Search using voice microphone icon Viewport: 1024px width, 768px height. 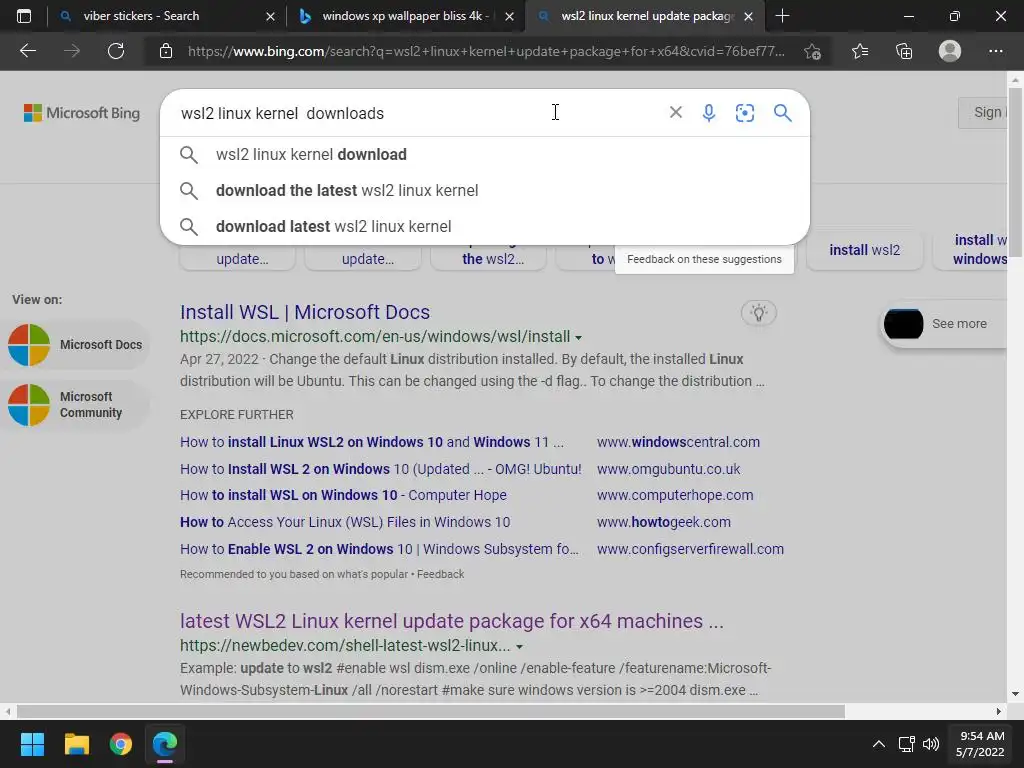click(x=709, y=113)
